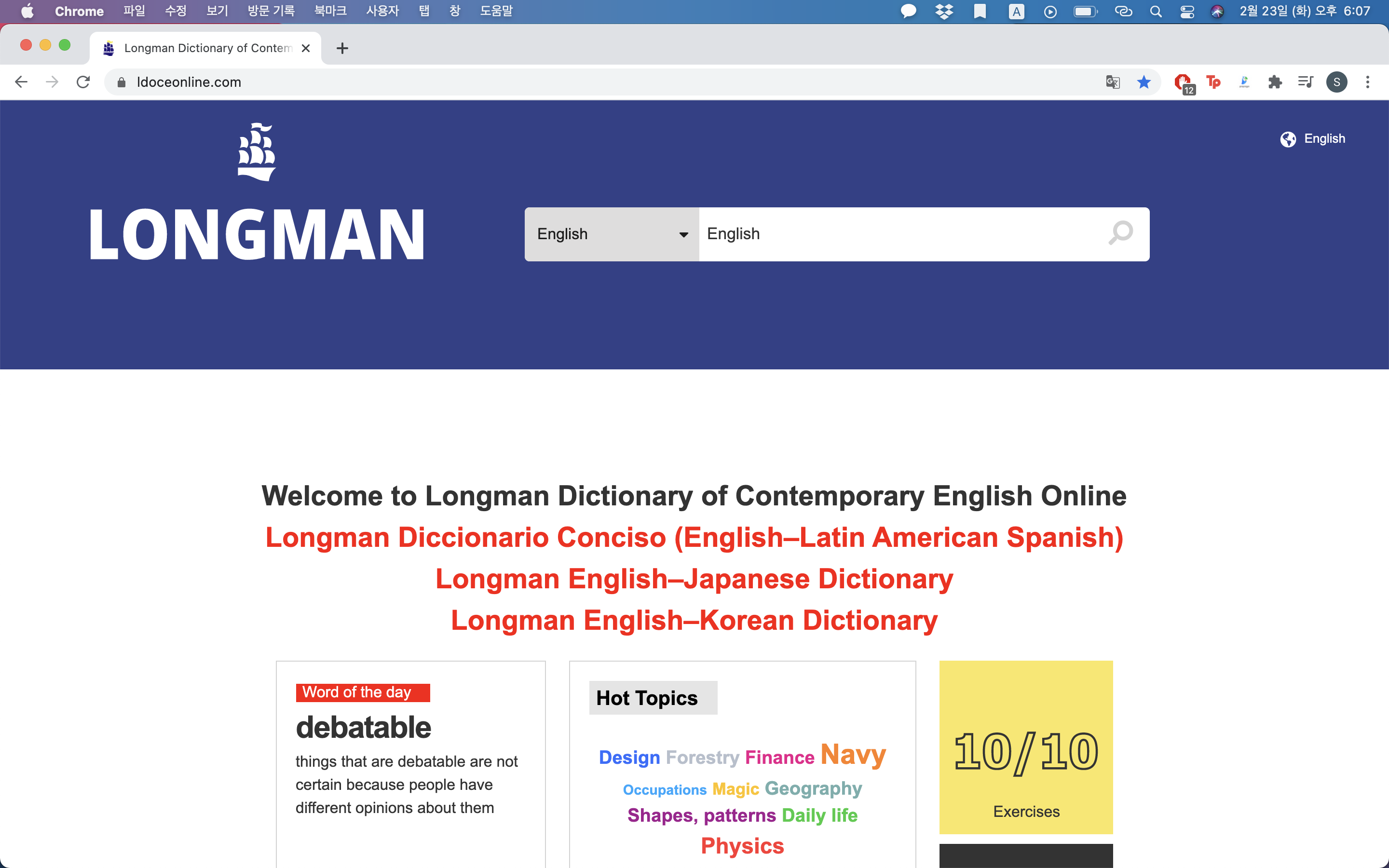Open the media control playlist icon
Viewport: 1389px width, 868px height.
(1305, 82)
